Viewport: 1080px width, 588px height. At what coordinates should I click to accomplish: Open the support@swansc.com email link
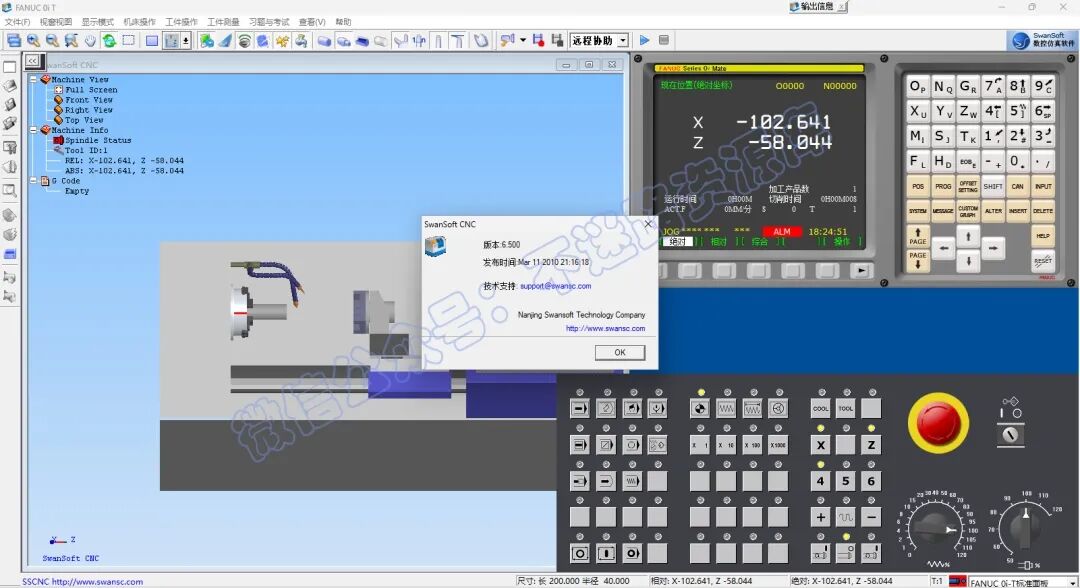tap(555, 286)
